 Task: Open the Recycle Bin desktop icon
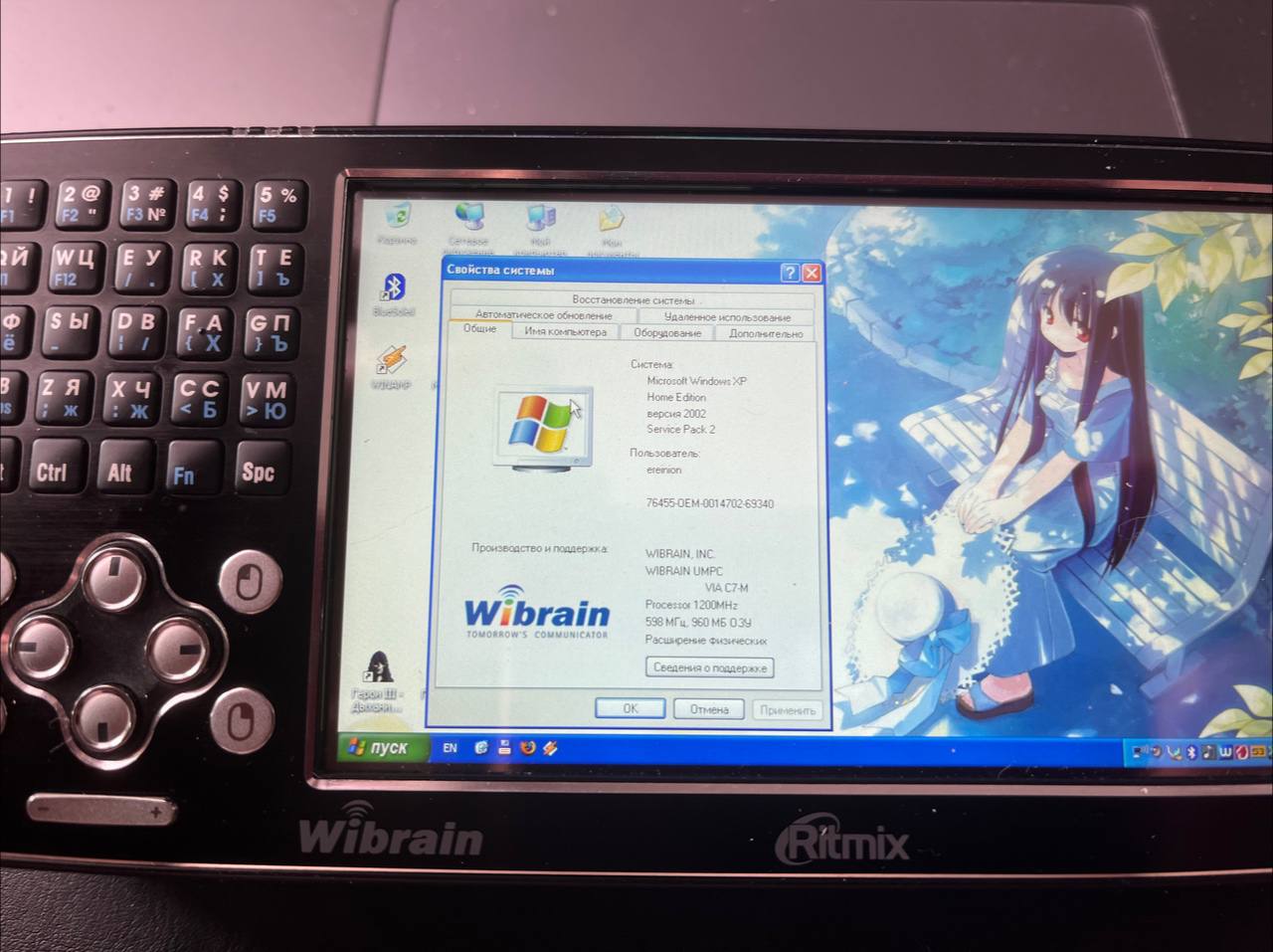(399, 219)
